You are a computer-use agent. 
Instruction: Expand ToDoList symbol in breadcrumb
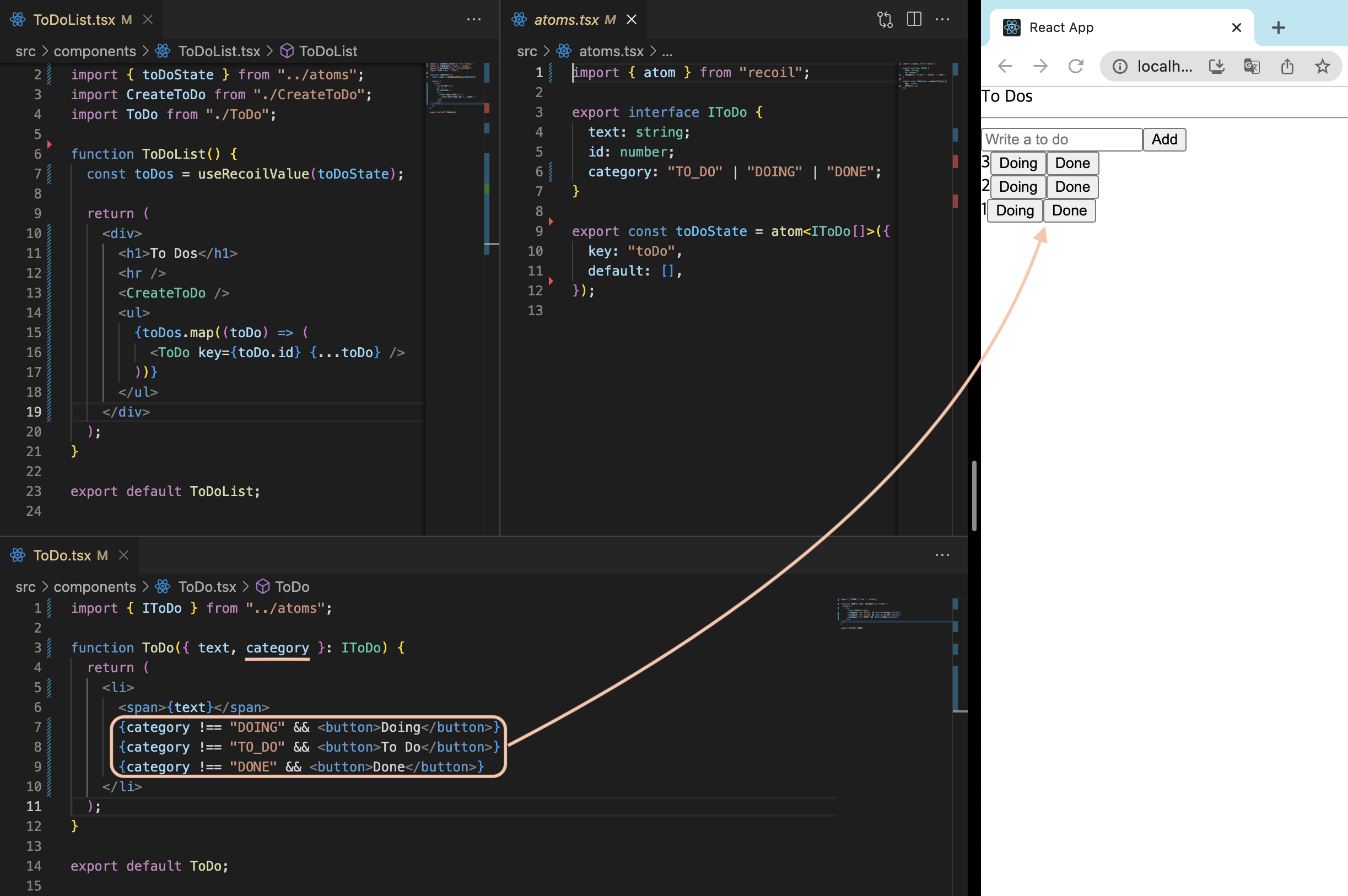click(328, 51)
